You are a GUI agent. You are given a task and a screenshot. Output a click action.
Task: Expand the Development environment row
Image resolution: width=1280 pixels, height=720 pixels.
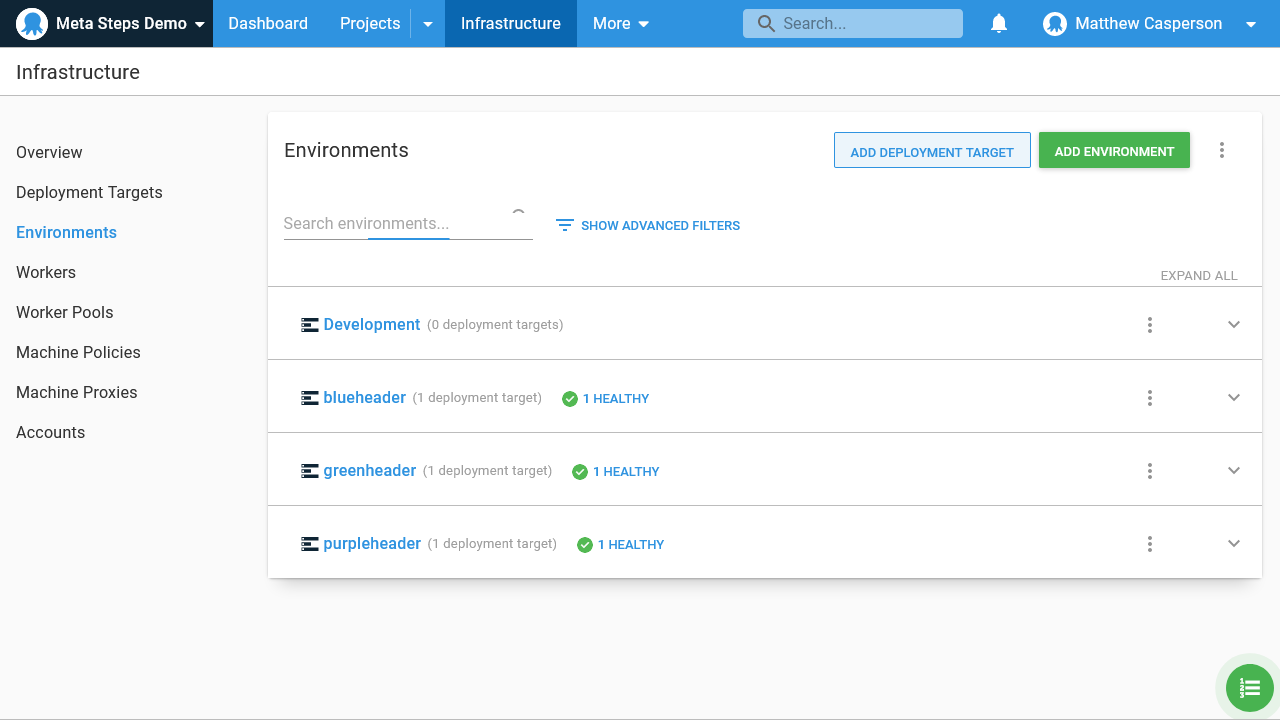pyautogui.click(x=1233, y=325)
